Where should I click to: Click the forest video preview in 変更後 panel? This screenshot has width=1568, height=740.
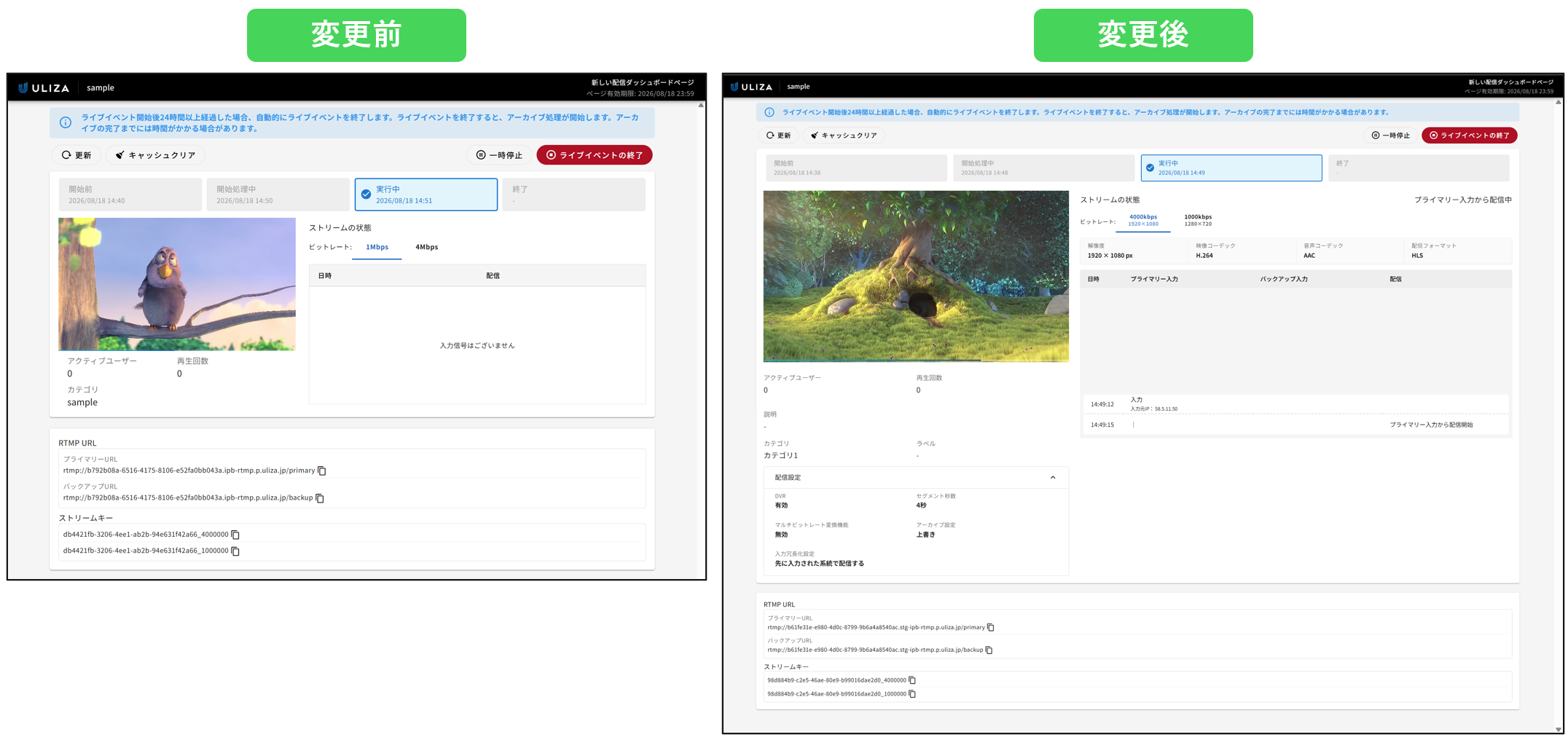tap(916, 276)
